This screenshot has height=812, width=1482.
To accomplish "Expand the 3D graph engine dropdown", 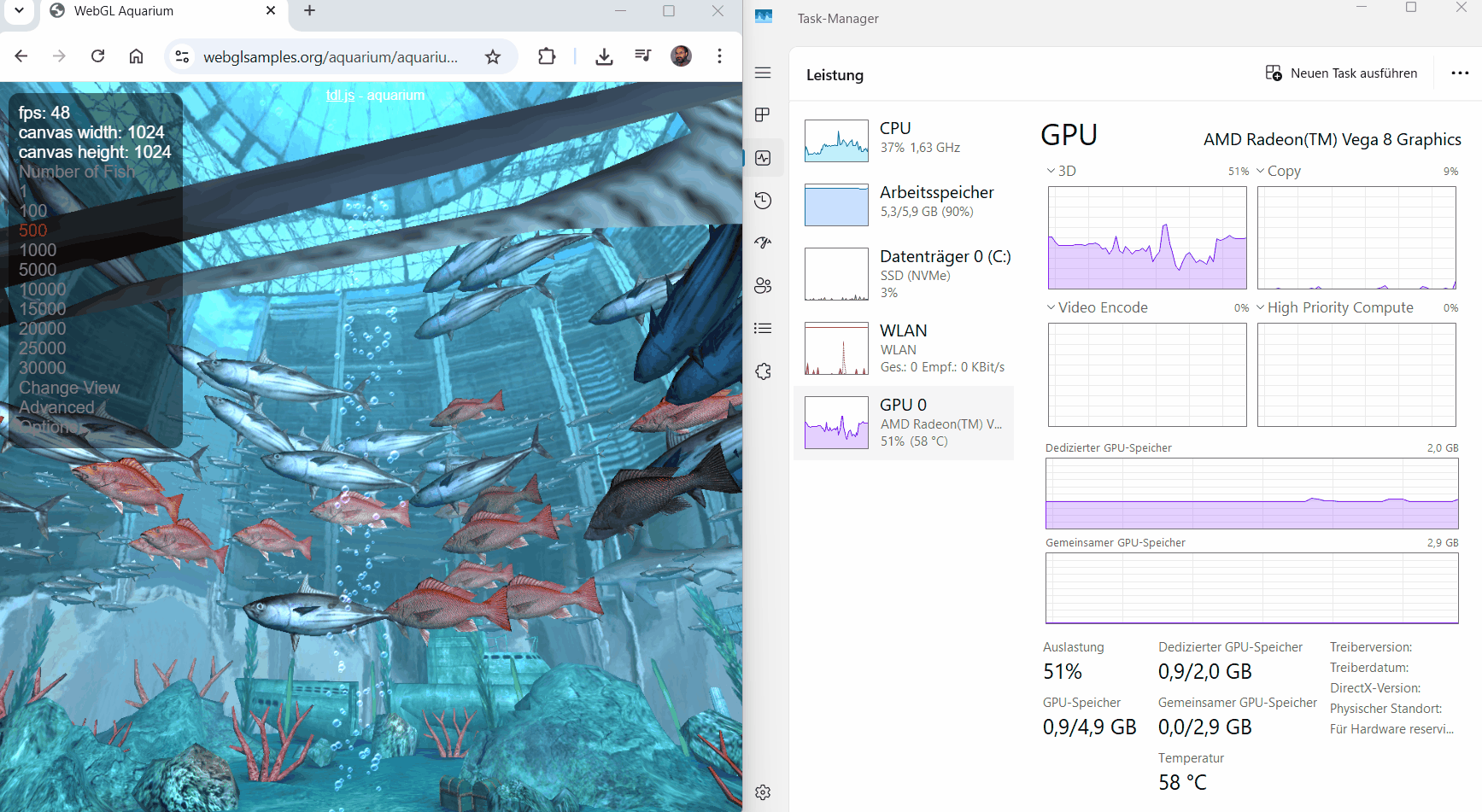I will (1061, 171).
